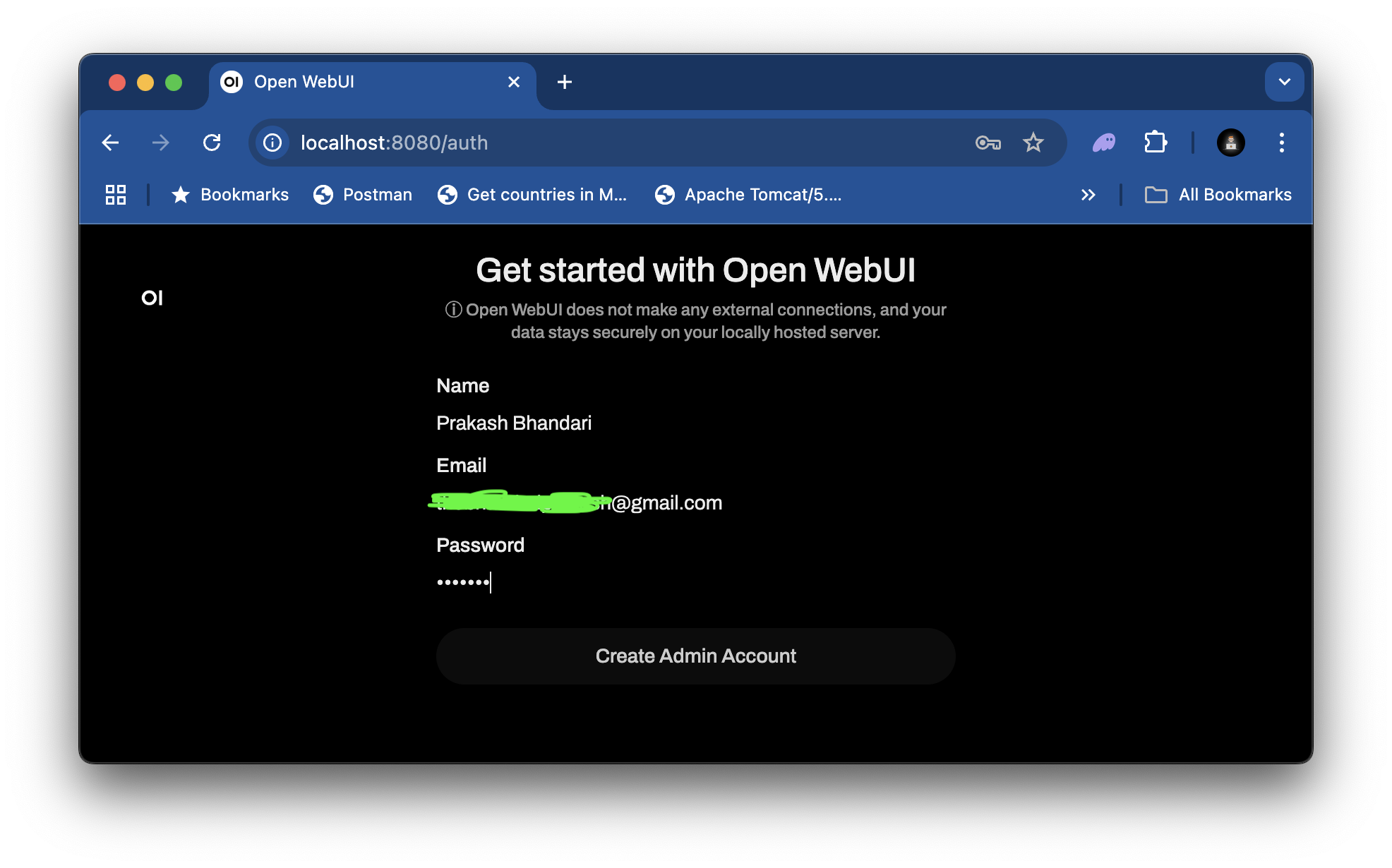Open a new tab with the plus button
This screenshot has width=1392, height=868.
coord(565,82)
